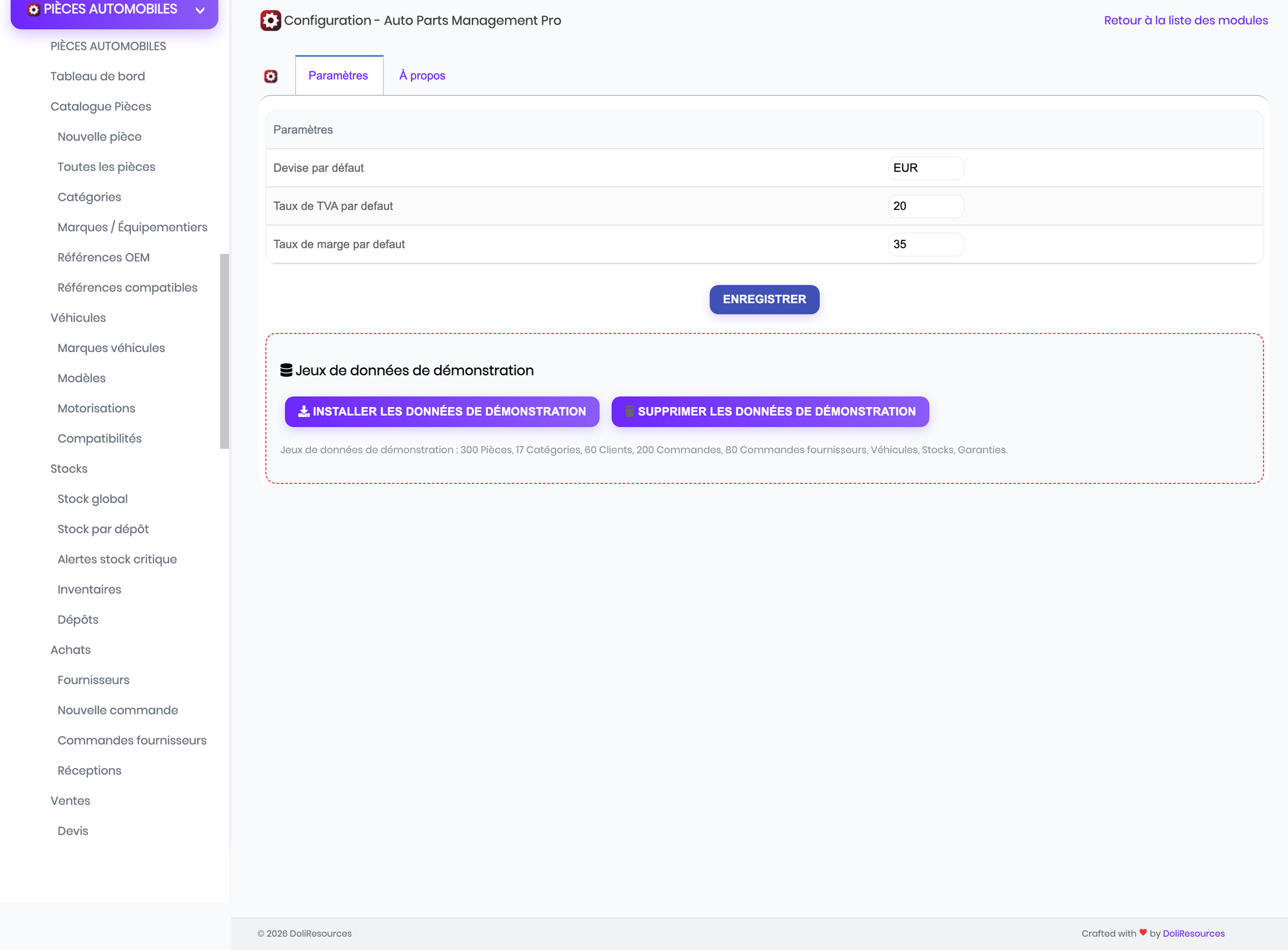This screenshot has height=950, width=1288.
Task: Open Références OEM in sidebar
Action: (x=103, y=258)
